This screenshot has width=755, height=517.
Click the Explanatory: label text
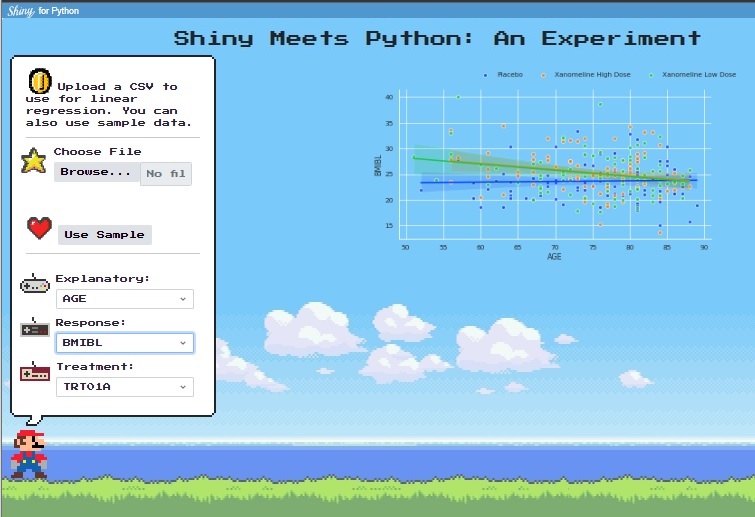click(x=103, y=278)
